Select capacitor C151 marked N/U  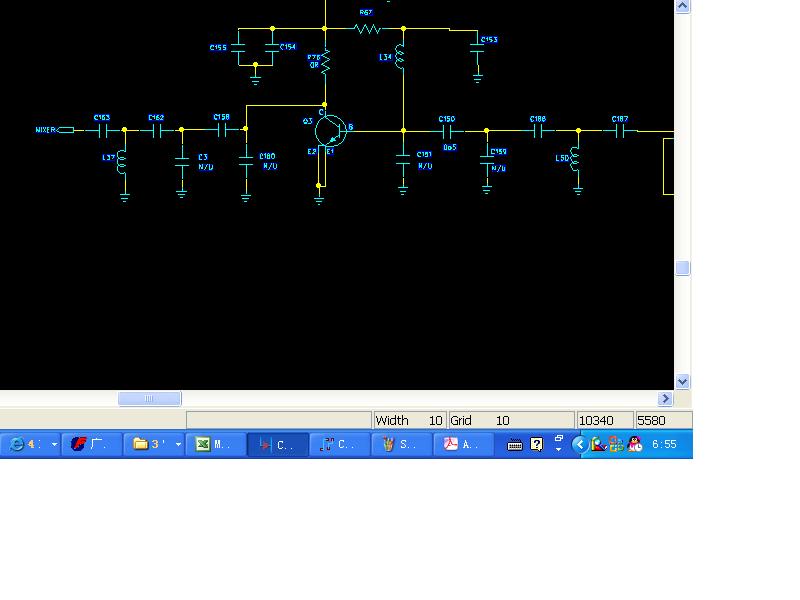click(x=403, y=159)
